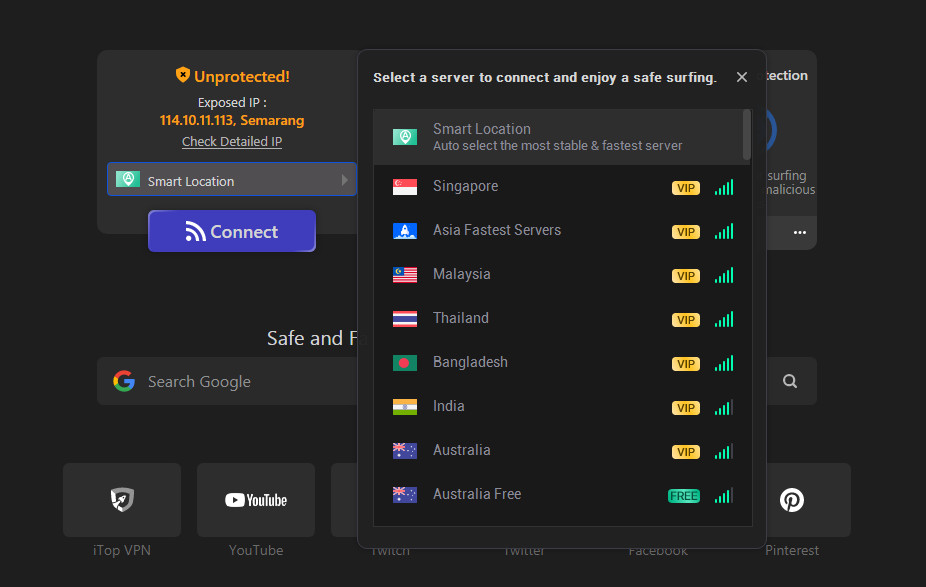Choose the Australia VIP server
Image resolution: width=926 pixels, height=587 pixels.
tap(562, 451)
